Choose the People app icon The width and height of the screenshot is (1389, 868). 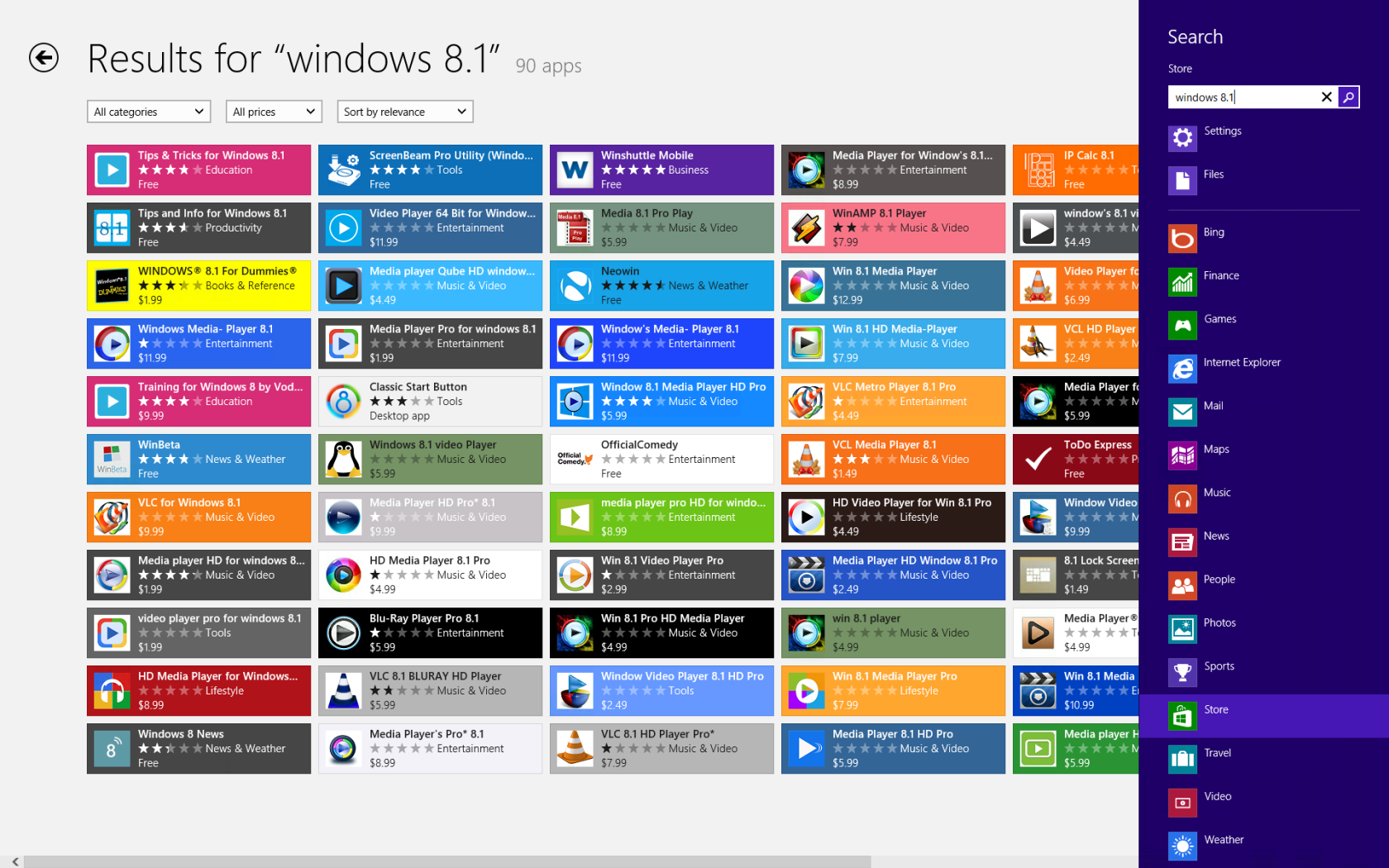(x=1182, y=585)
